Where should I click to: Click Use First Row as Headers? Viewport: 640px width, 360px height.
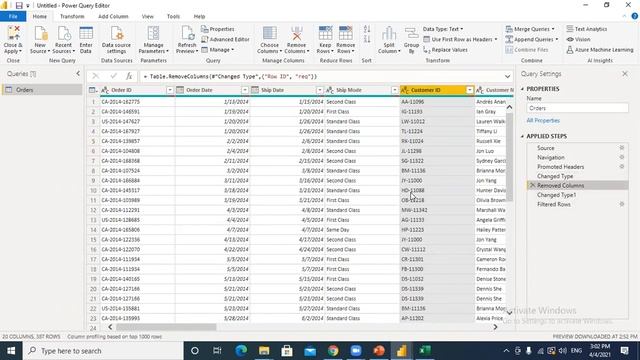[460, 39]
